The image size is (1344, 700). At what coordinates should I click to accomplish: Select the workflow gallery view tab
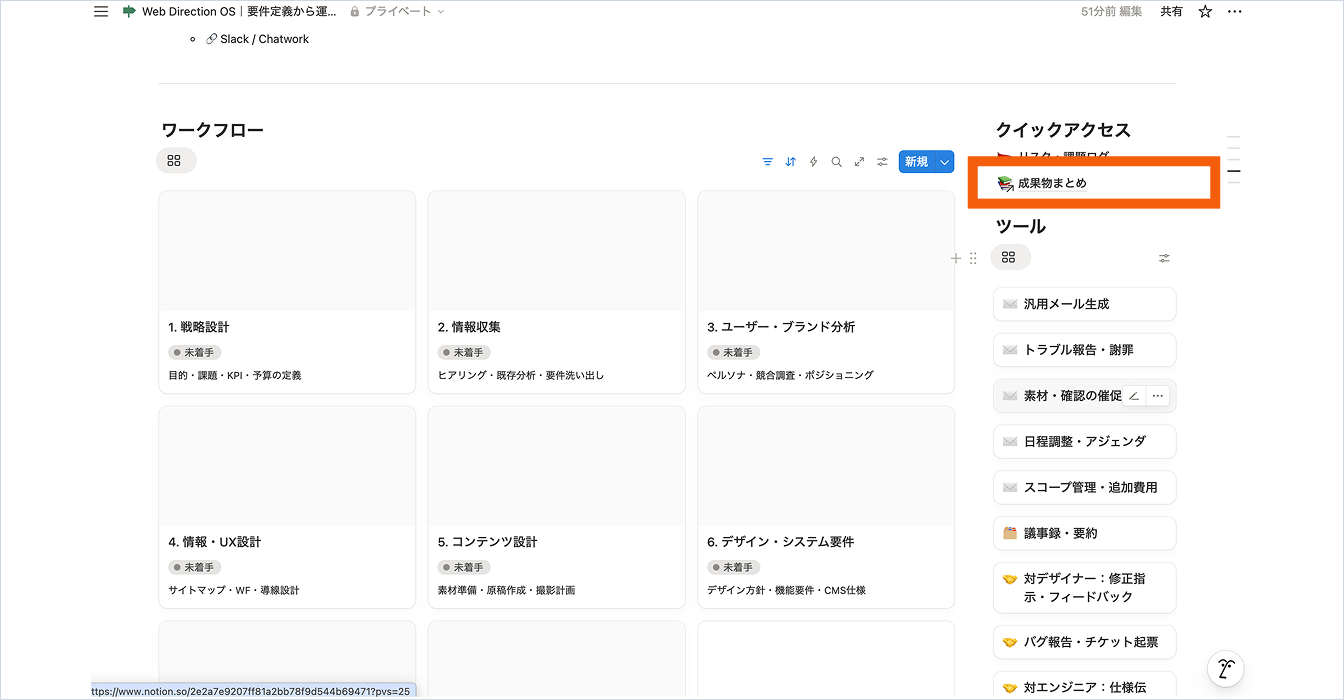click(x=175, y=161)
